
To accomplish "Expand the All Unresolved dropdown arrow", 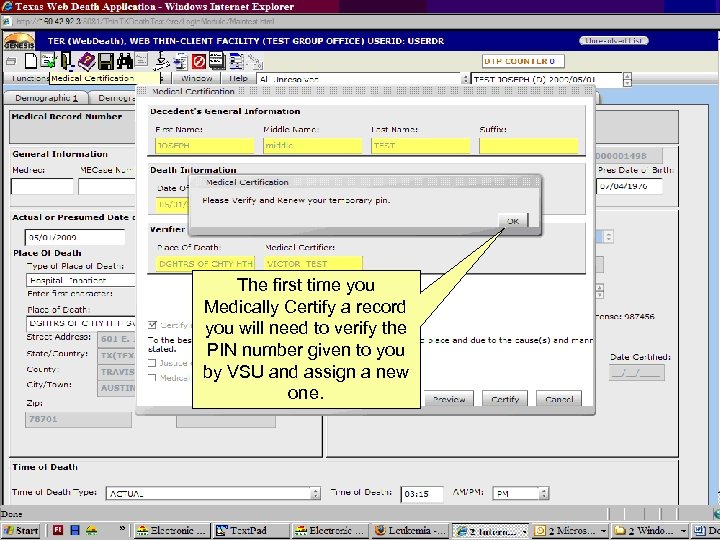I will tap(465, 79).
